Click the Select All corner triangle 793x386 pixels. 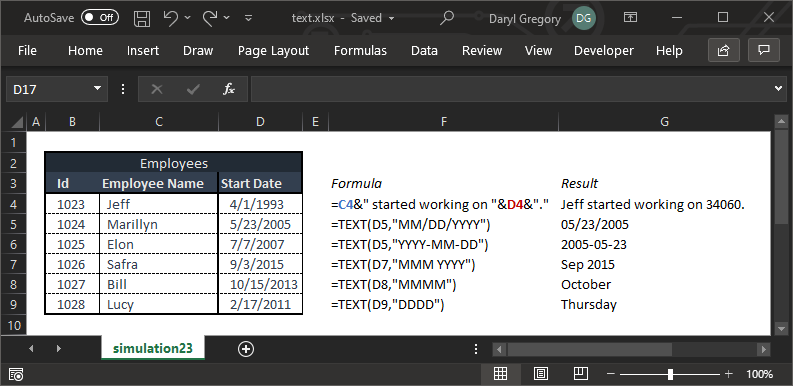coord(18,122)
